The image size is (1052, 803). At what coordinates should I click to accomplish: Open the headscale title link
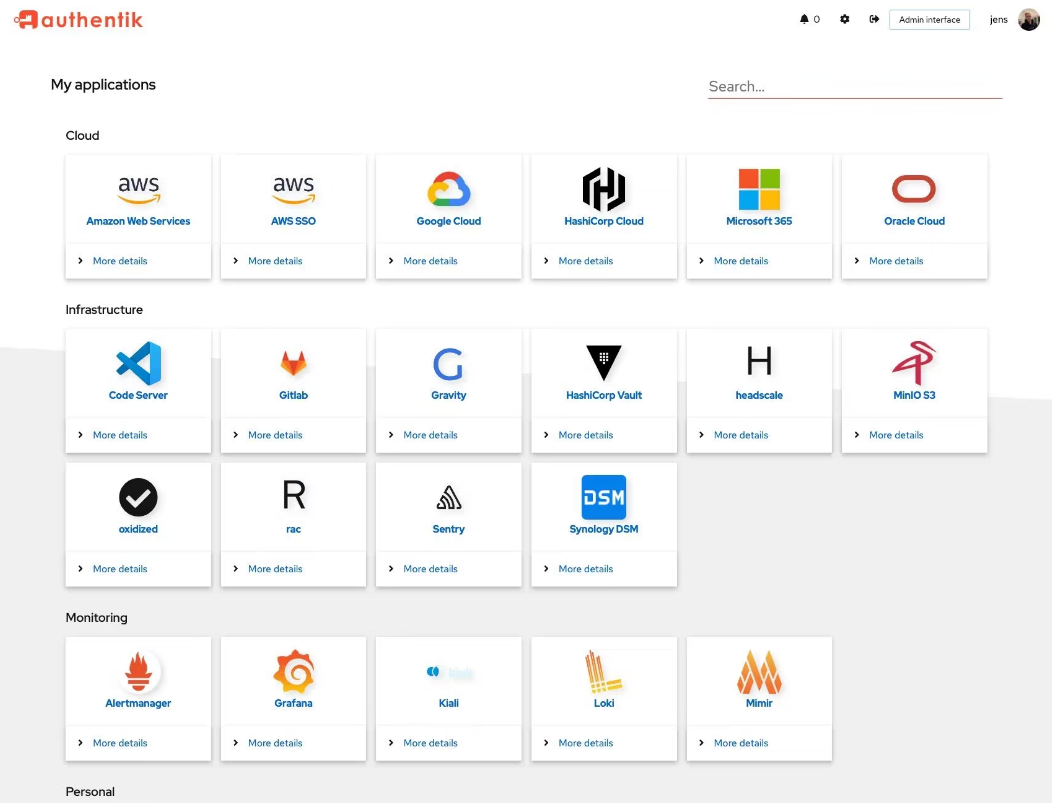(x=759, y=395)
